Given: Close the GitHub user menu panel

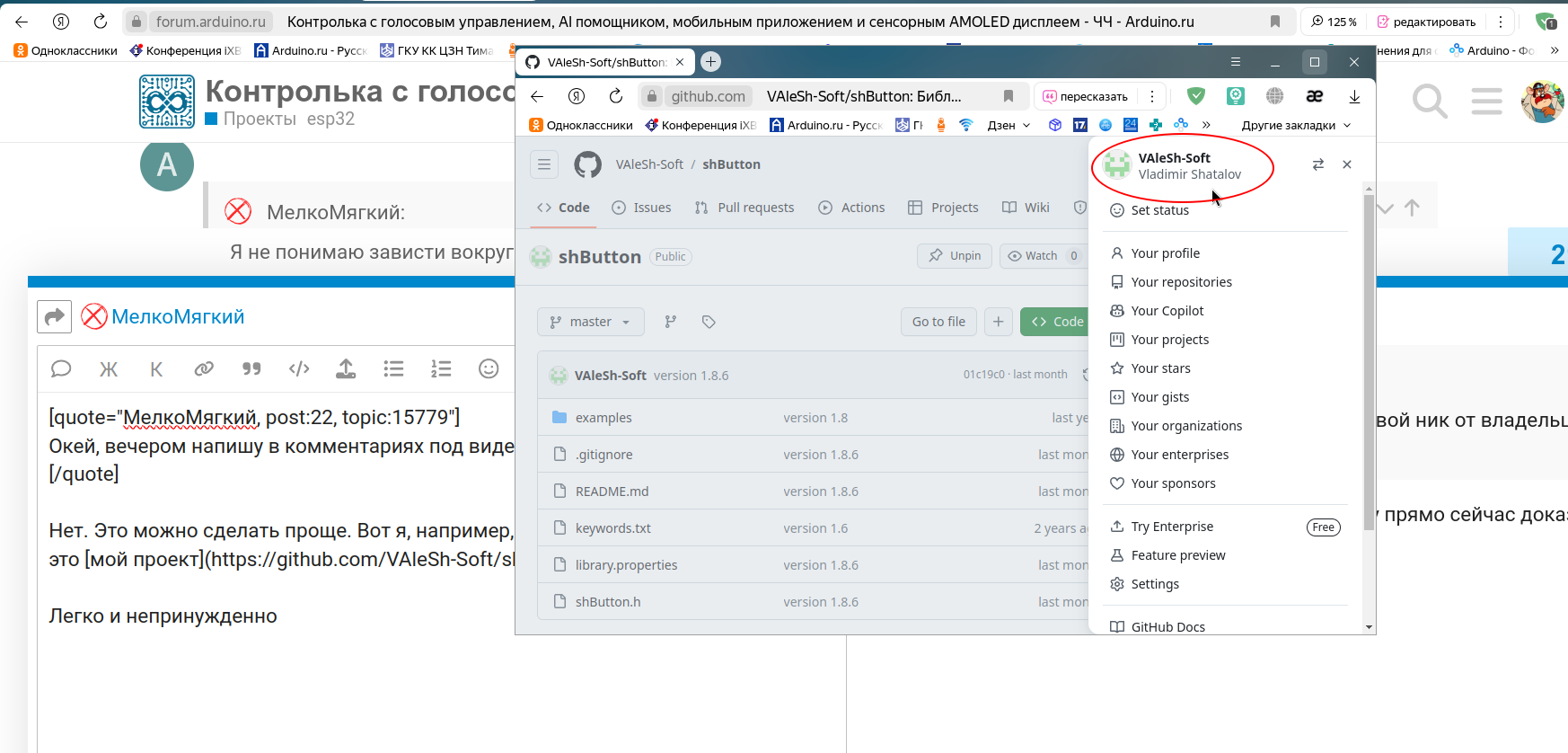Looking at the screenshot, I should coord(1347,164).
